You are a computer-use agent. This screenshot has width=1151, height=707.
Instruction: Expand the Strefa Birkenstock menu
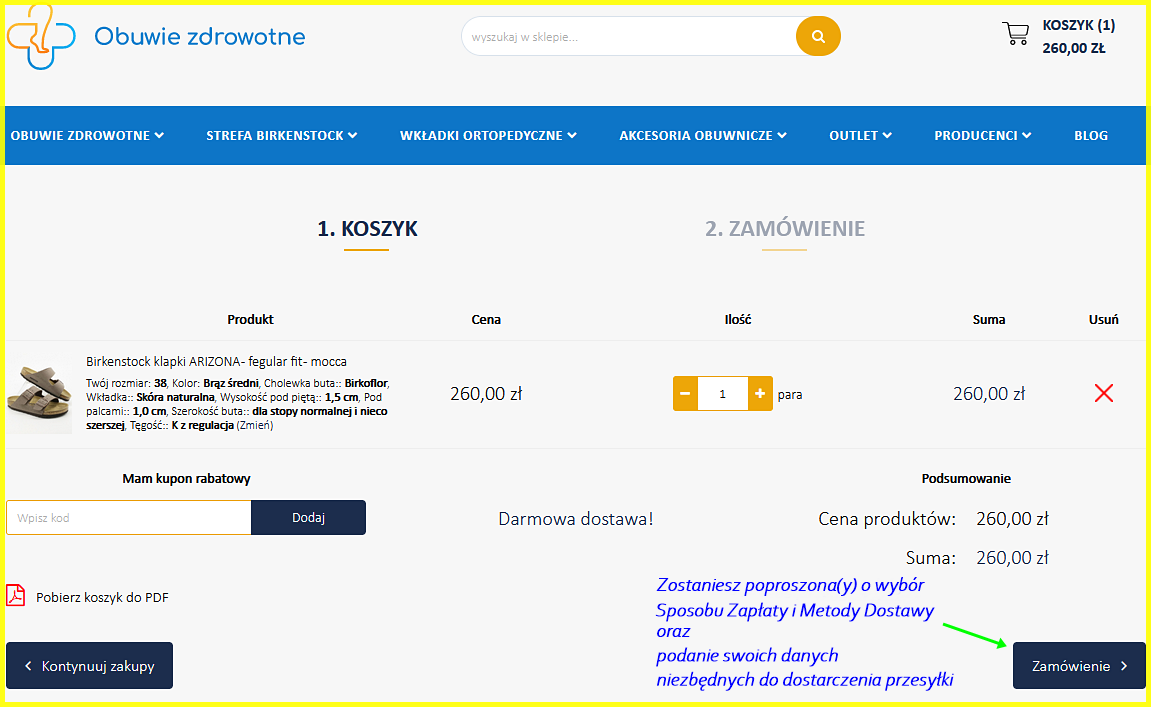coord(281,135)
